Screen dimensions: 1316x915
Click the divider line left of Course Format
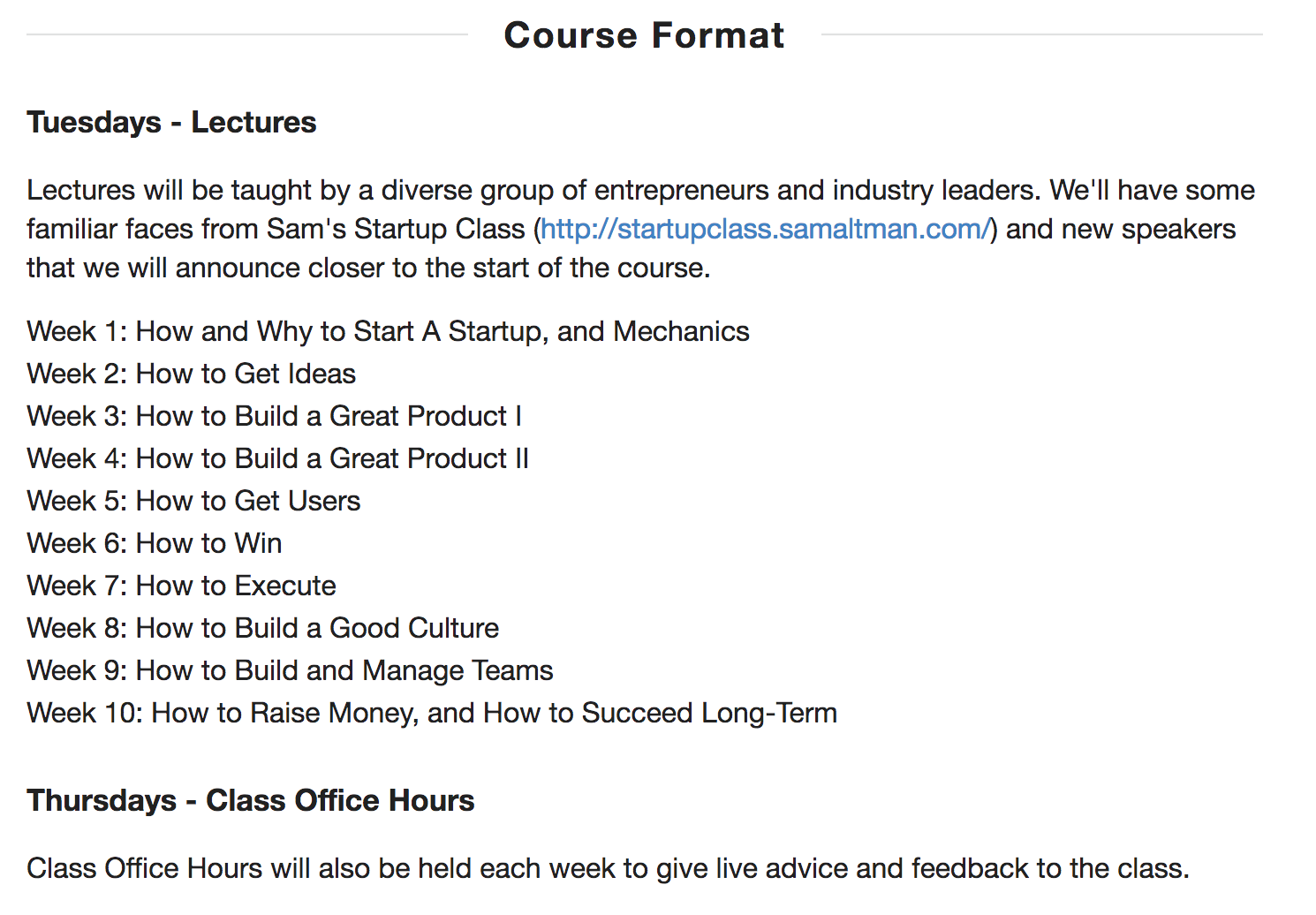tap(247, 35)
